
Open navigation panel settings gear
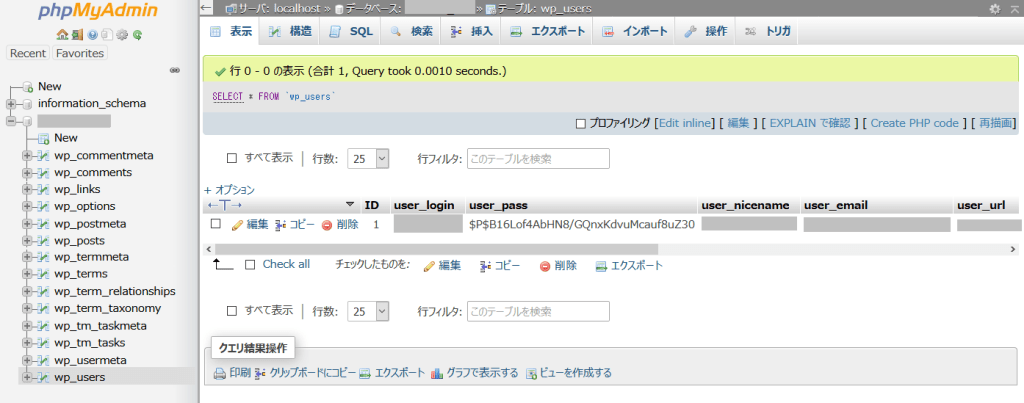[x=122, y=35]
